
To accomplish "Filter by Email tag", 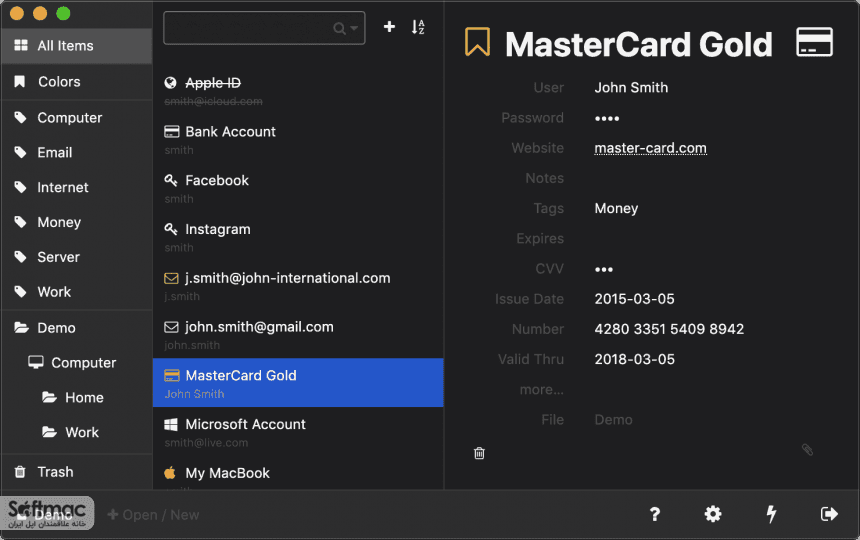I will point(77,152).
